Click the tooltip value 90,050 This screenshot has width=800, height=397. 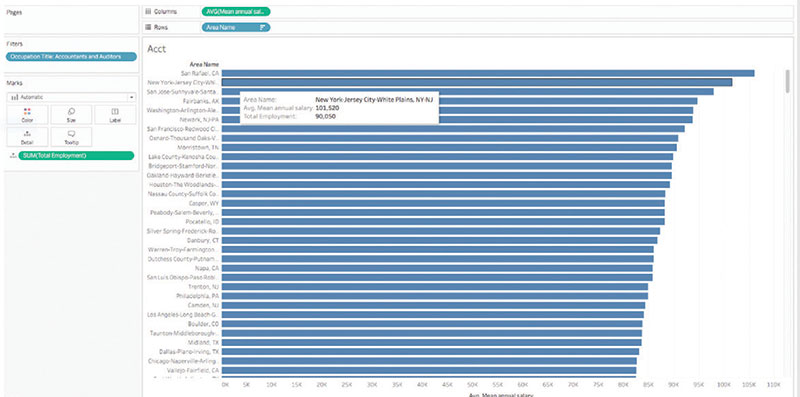[326, 116]
